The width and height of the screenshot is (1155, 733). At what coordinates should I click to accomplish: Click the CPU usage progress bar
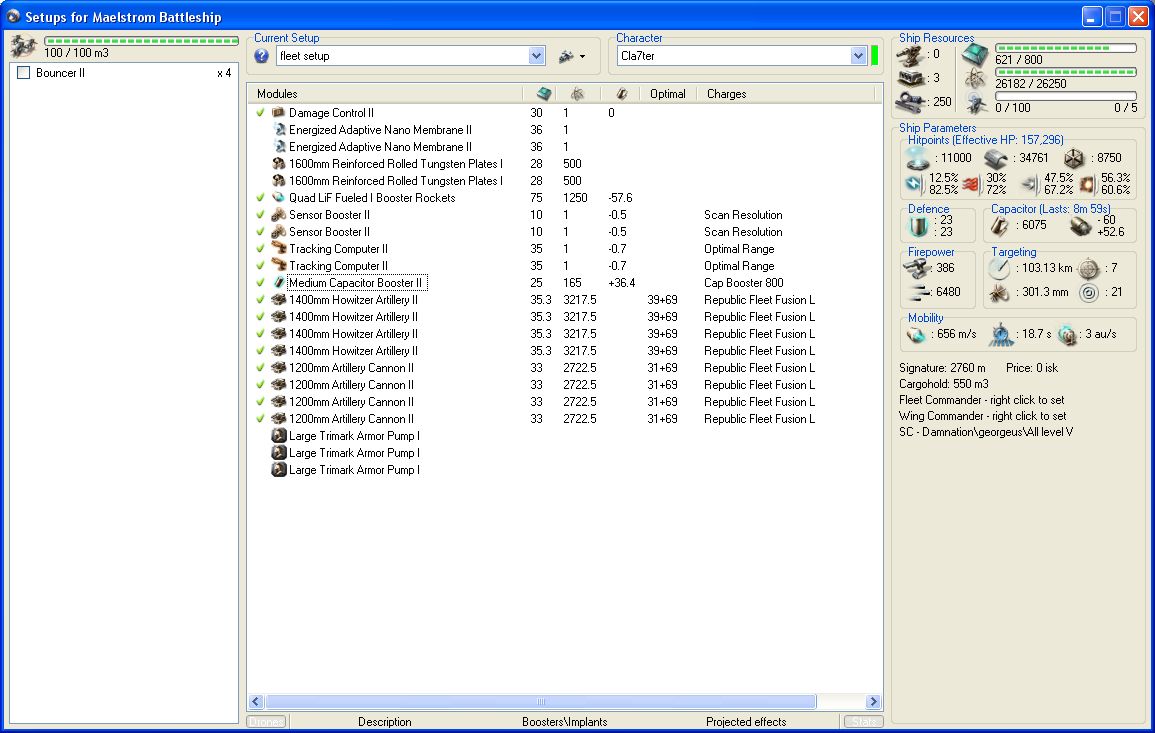coord(1065,48)
